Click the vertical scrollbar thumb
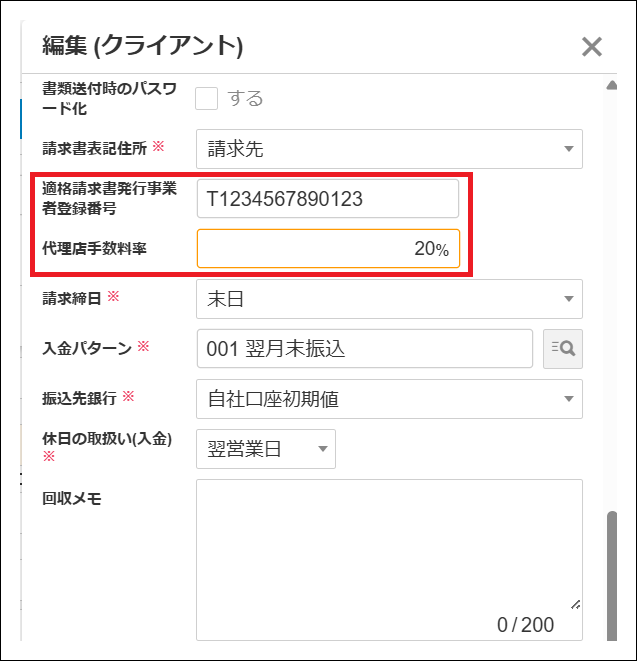The width and height of the screenshot is (639, 661). 611,570
